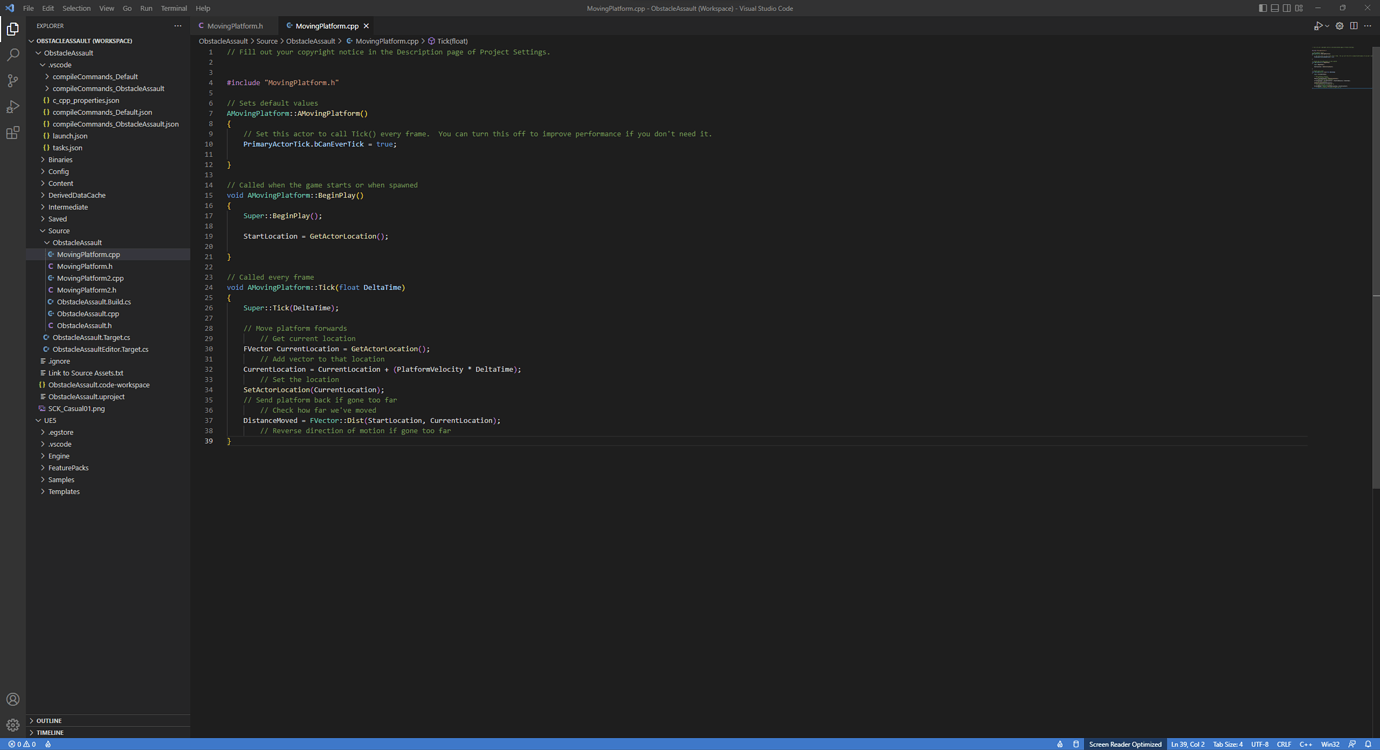Toggle Screen Reader Optimized mode

(1124, 744)
